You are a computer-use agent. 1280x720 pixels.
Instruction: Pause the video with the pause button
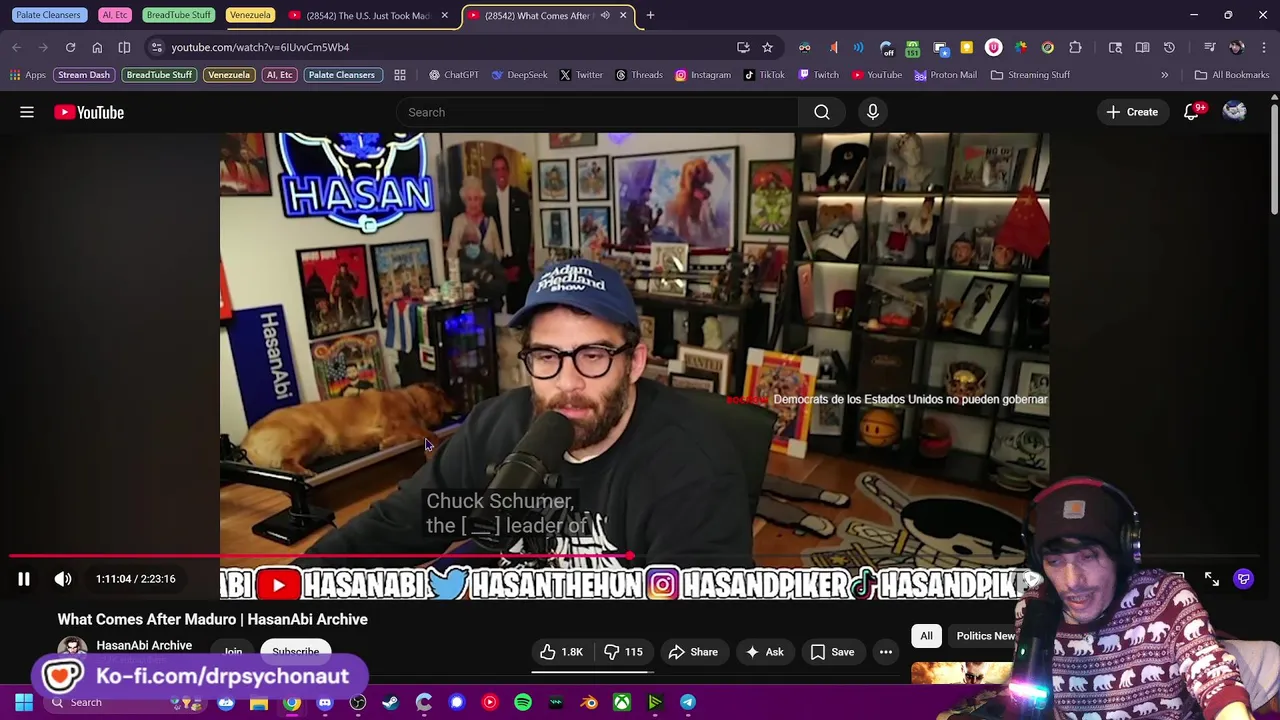tap(24, 579)
